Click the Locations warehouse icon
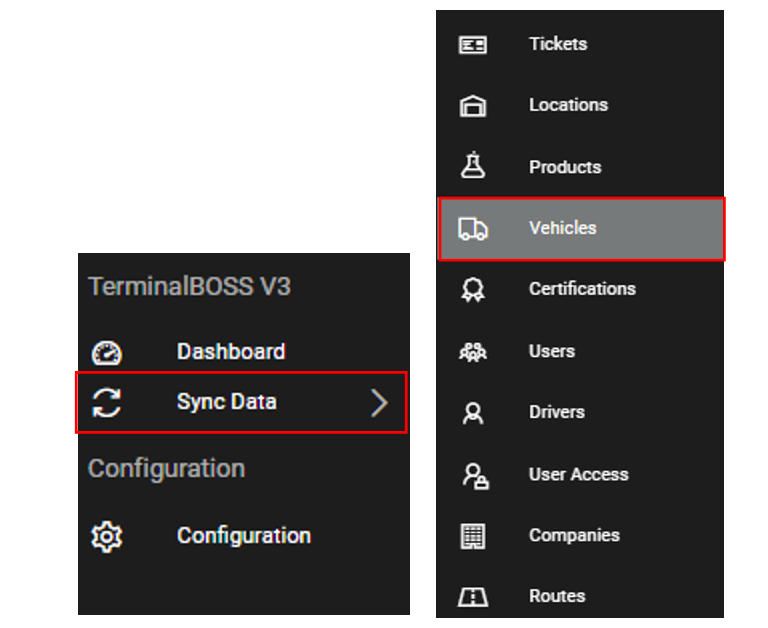The image size is (768, 628). click(x=473, y=106)
